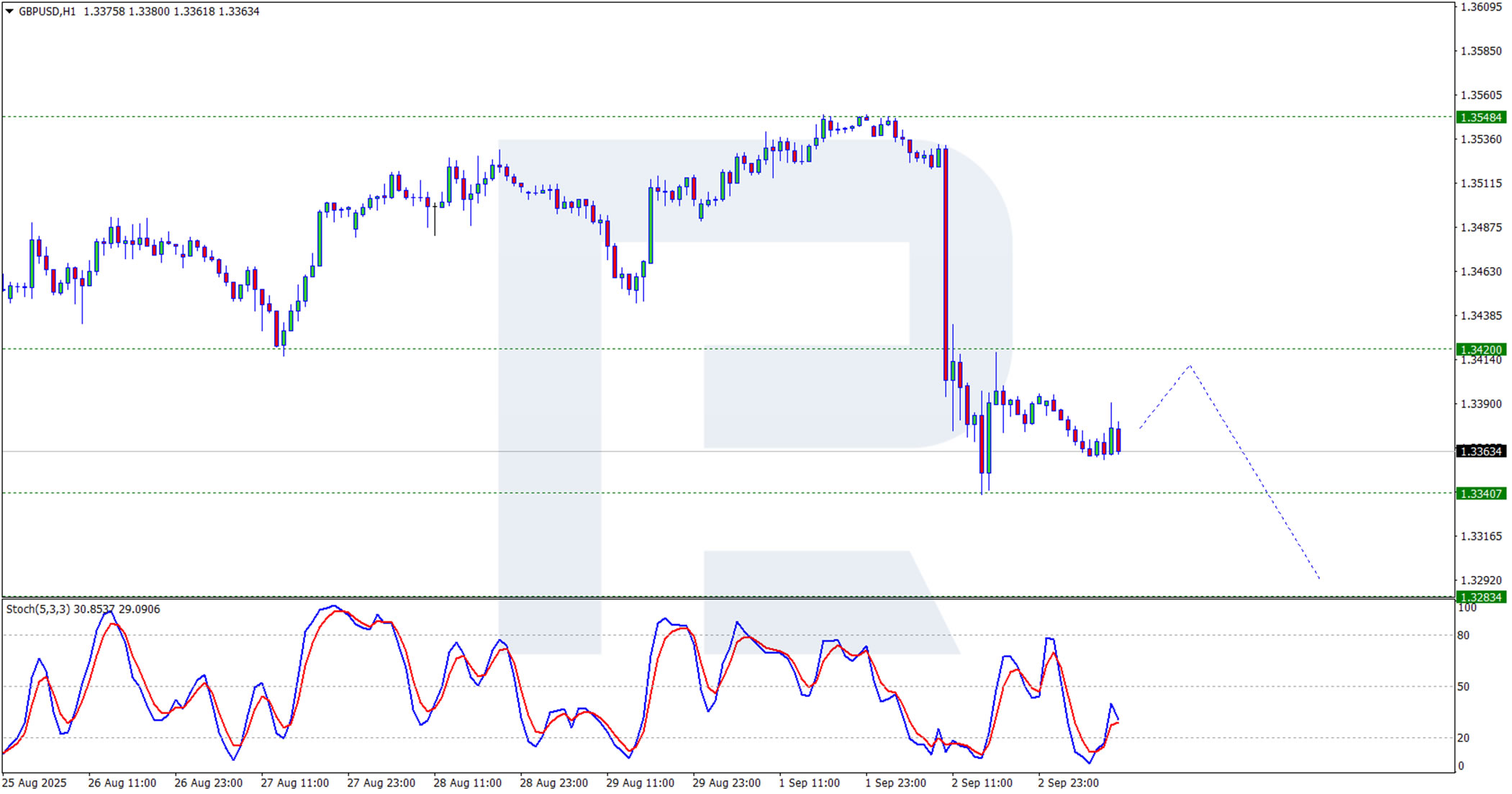
Task: Select the green 1.32834 price level tag
Action: coord(1480,597)
